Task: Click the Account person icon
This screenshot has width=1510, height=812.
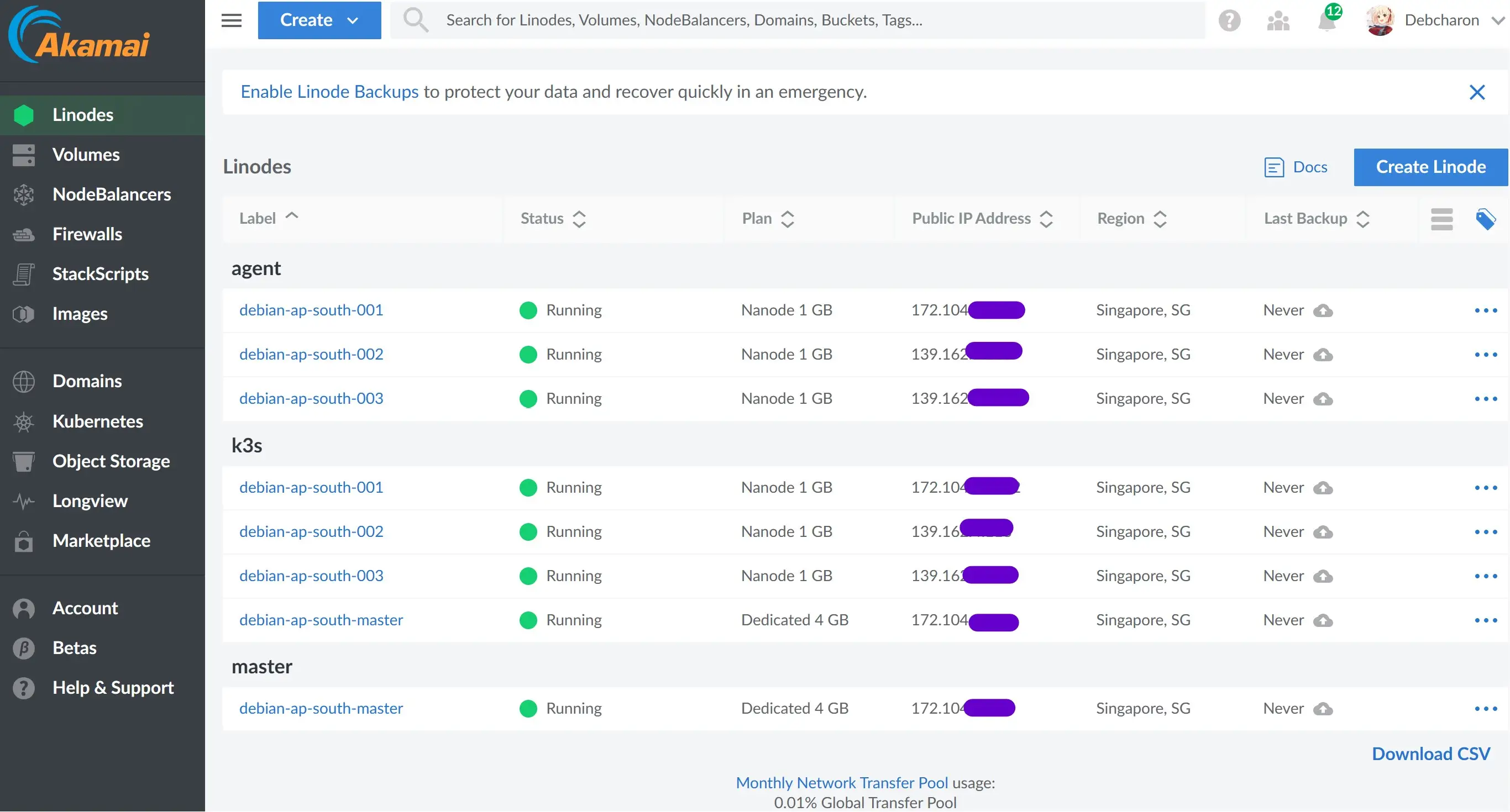Action: click(x=23, y=609)
